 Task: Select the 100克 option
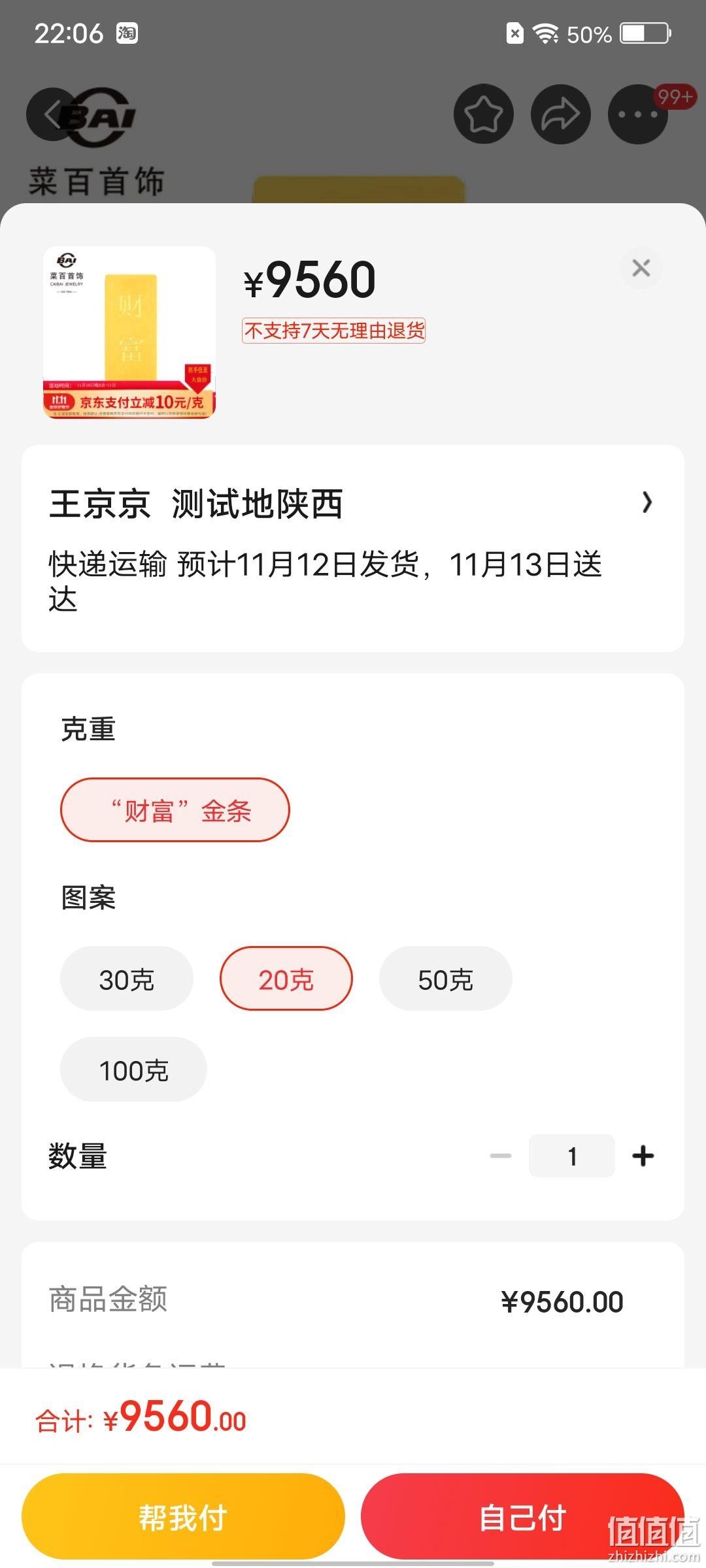coord(134,1070)
